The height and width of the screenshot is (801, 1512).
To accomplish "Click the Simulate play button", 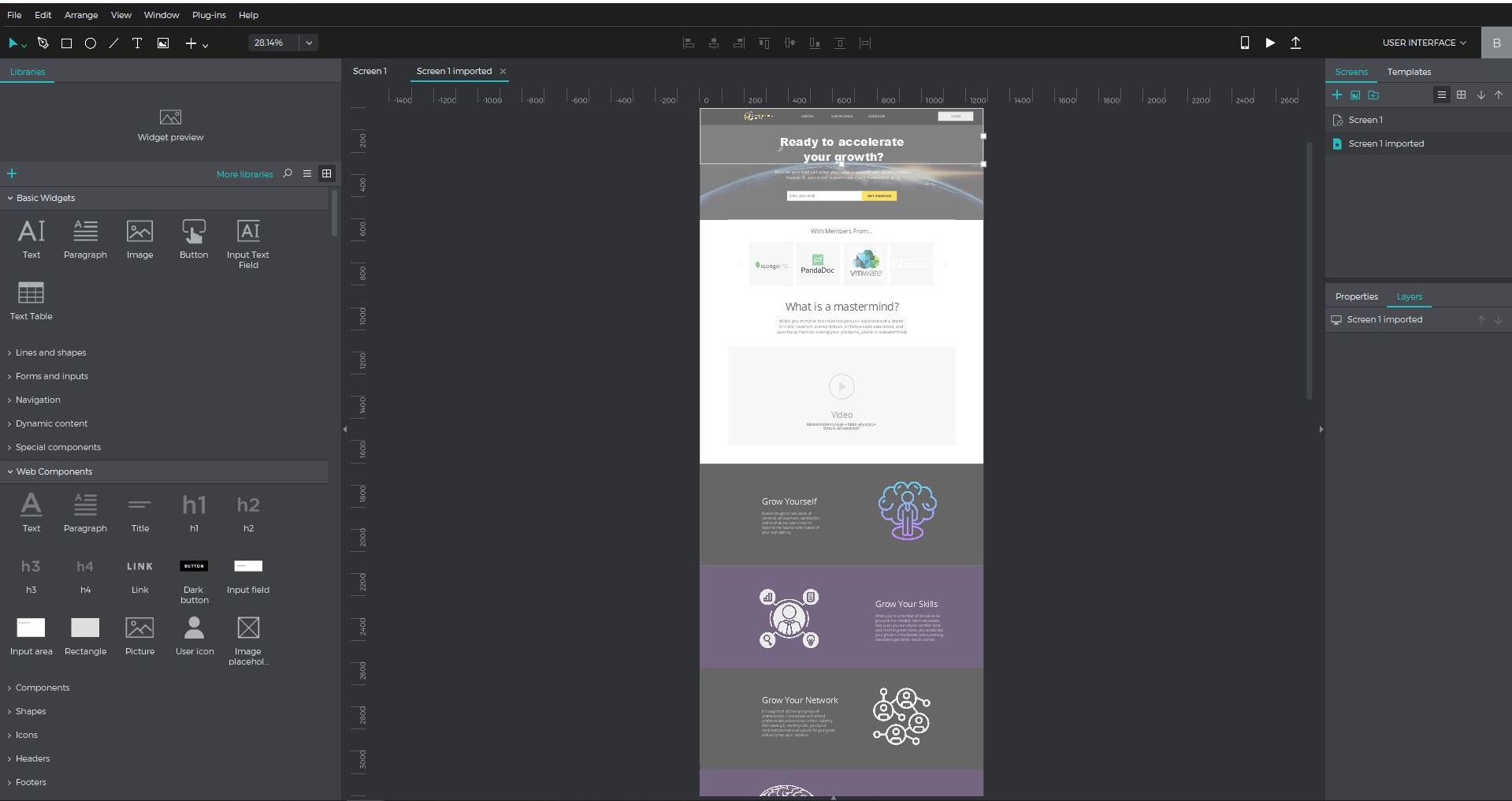I will [x=1270, y=43].
